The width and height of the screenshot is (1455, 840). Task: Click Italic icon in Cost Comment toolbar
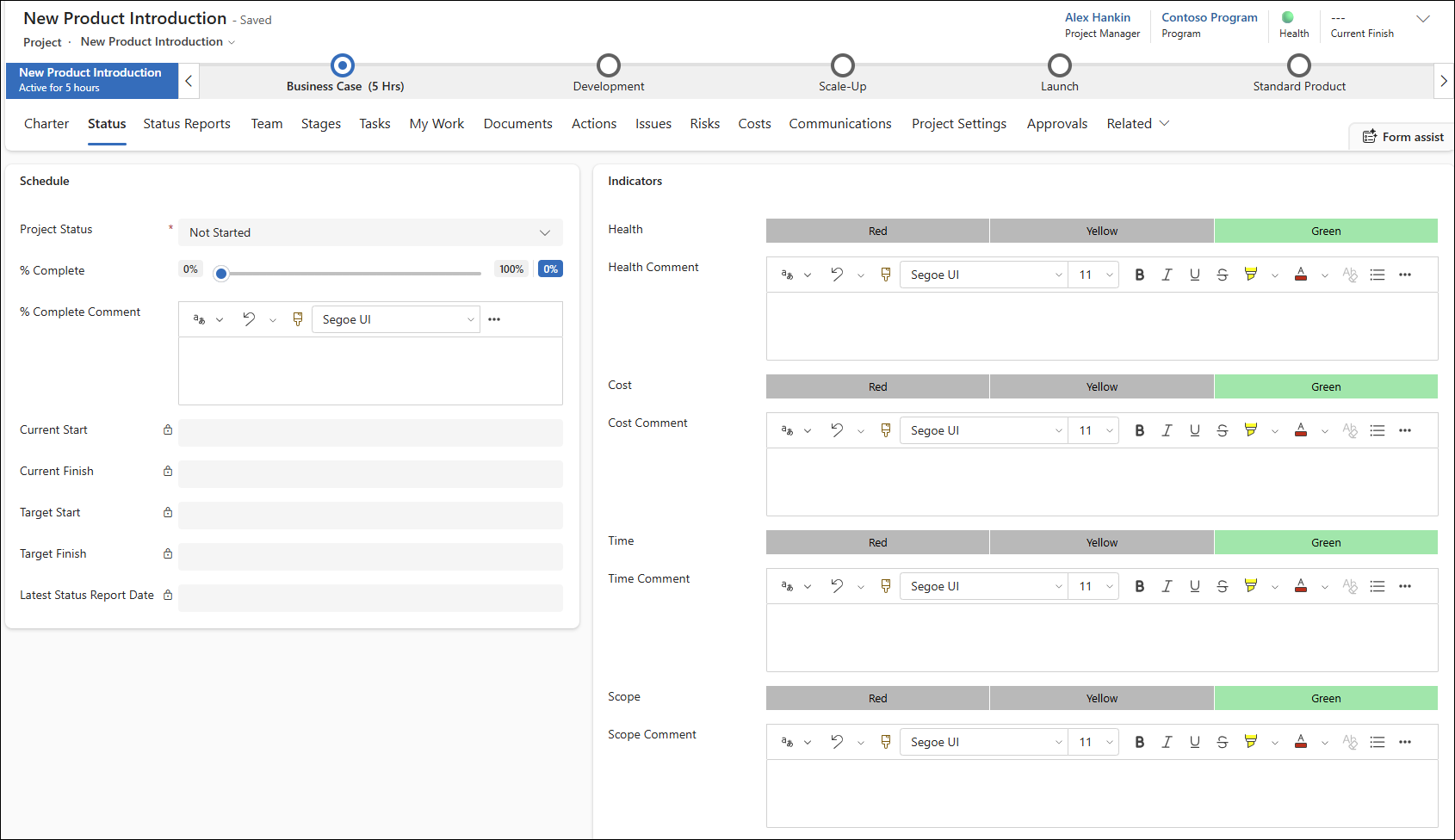(1167, 430)
